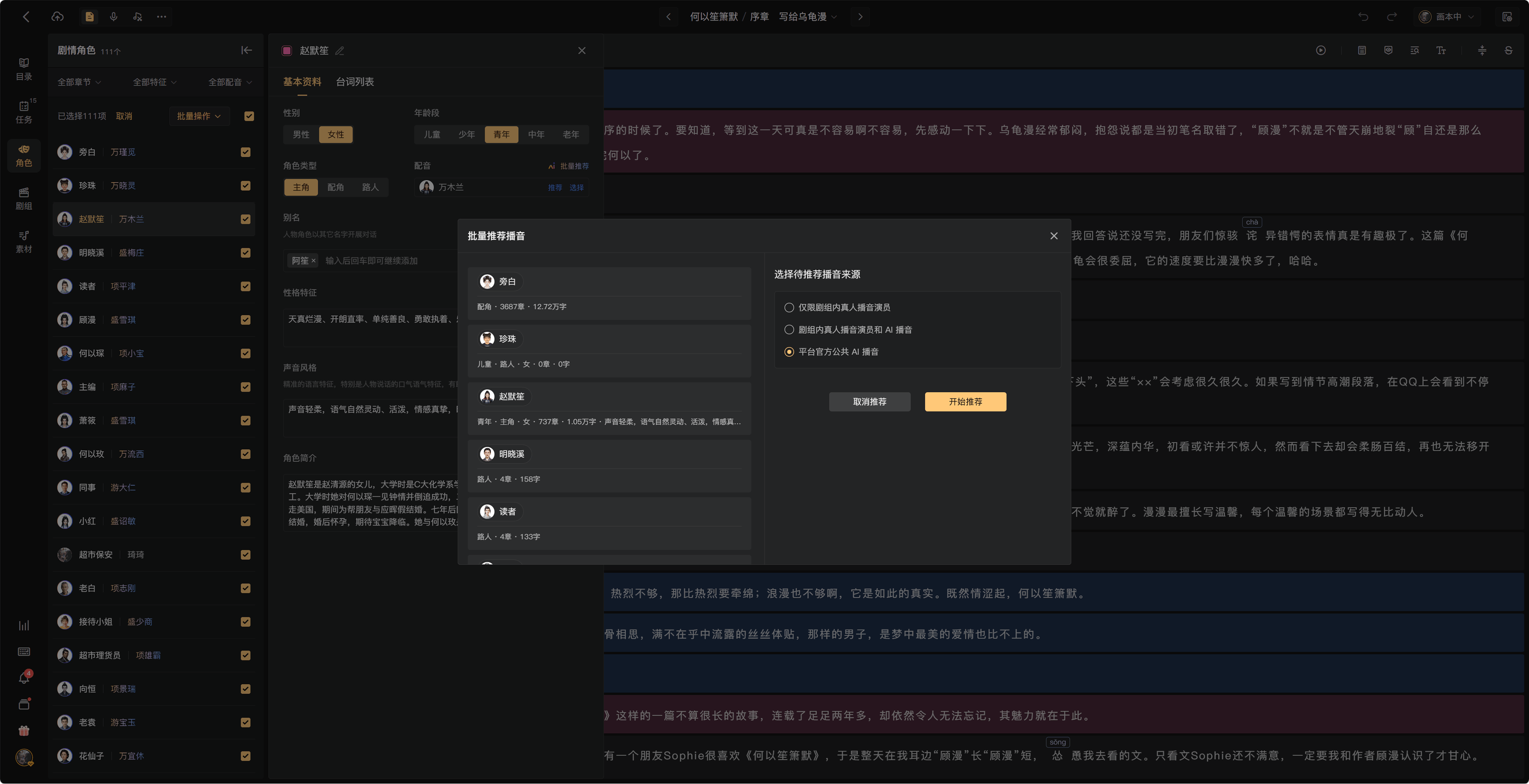1529x784 pixels.
Task: Open the notification bell in sidebar
Action: 24,678
